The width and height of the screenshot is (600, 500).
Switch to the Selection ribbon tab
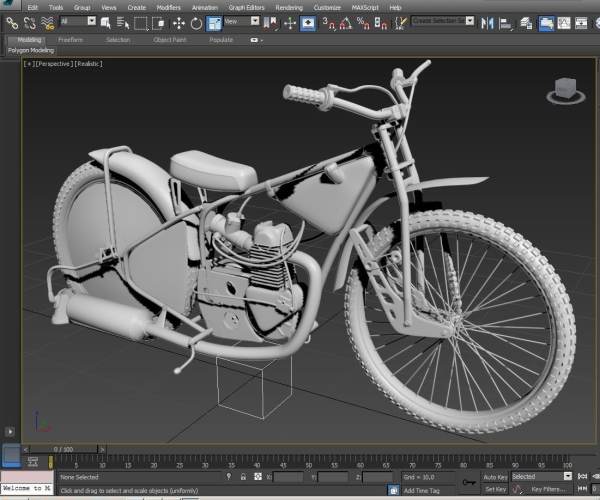[118, 40]
